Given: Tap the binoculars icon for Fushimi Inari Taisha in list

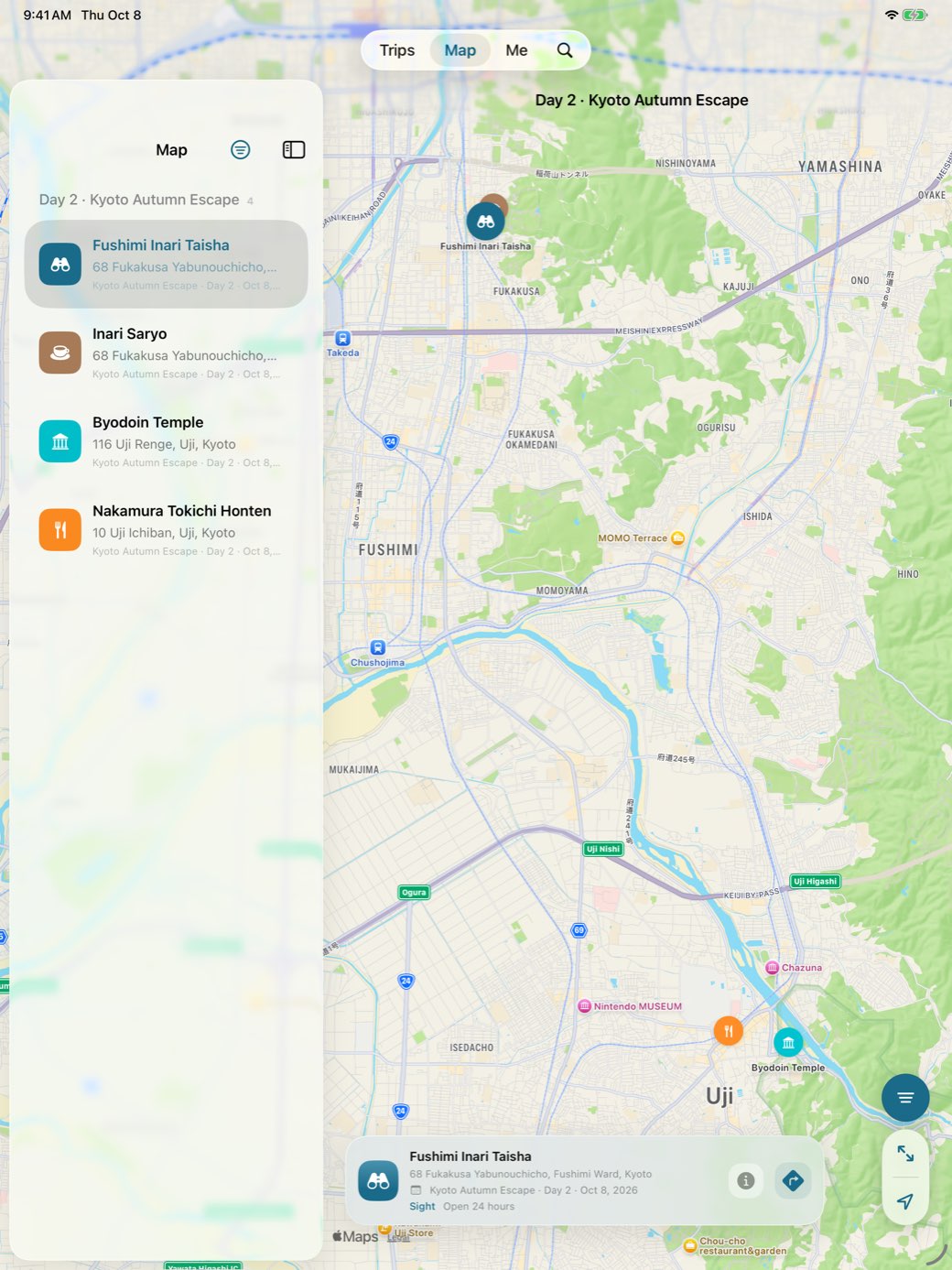Looking at the screenshot, I should point(60,265).
